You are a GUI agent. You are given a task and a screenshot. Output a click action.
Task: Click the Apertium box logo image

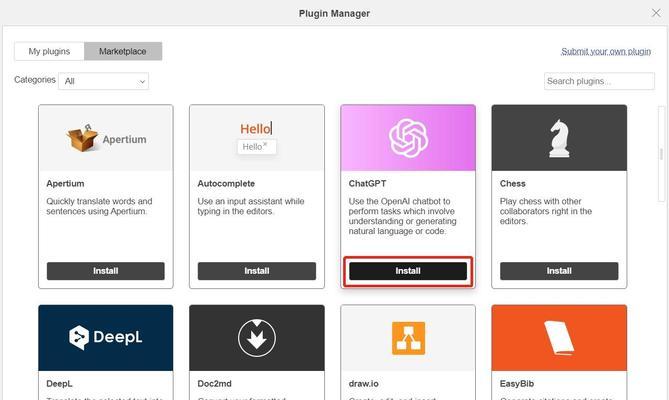pyautogui.click(x=106, y=138)
